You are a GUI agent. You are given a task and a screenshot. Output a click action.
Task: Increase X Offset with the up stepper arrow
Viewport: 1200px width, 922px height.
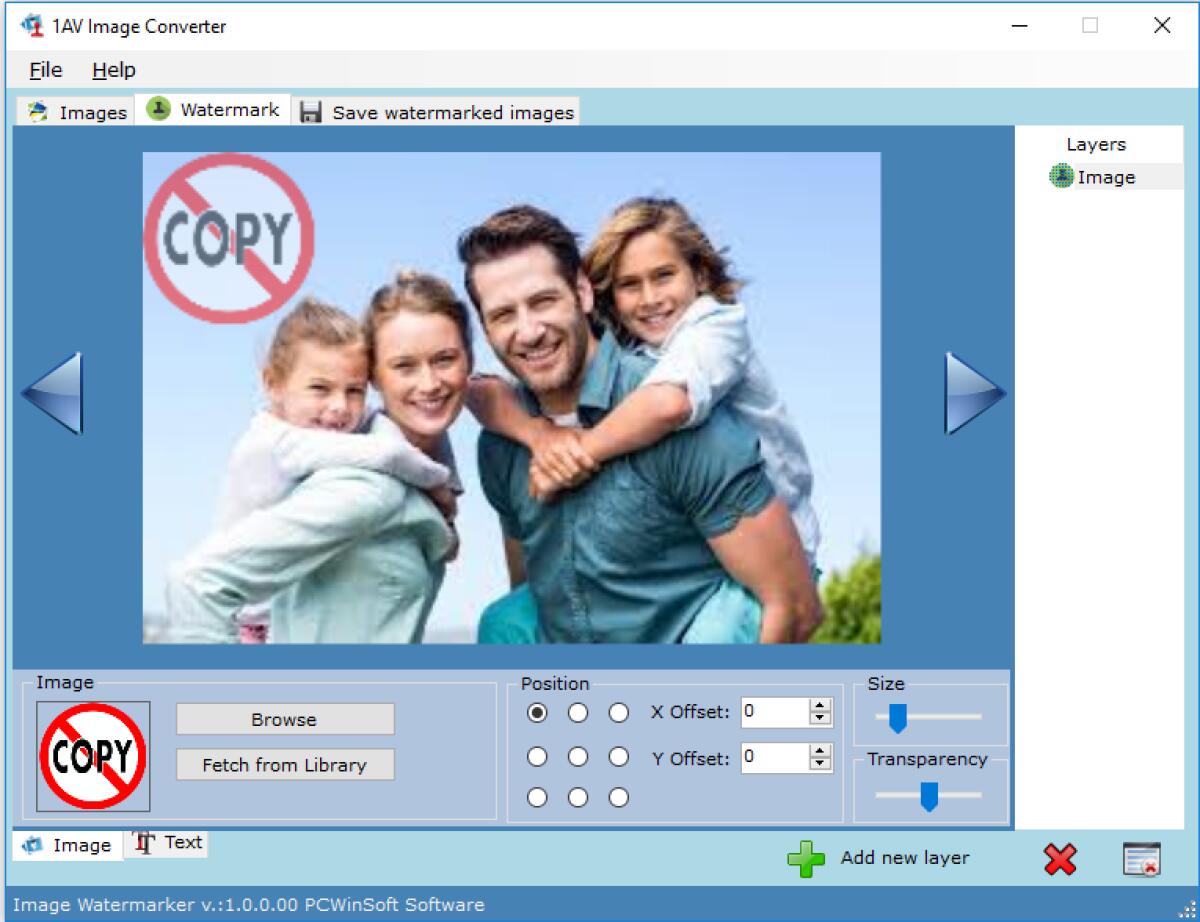820,706
